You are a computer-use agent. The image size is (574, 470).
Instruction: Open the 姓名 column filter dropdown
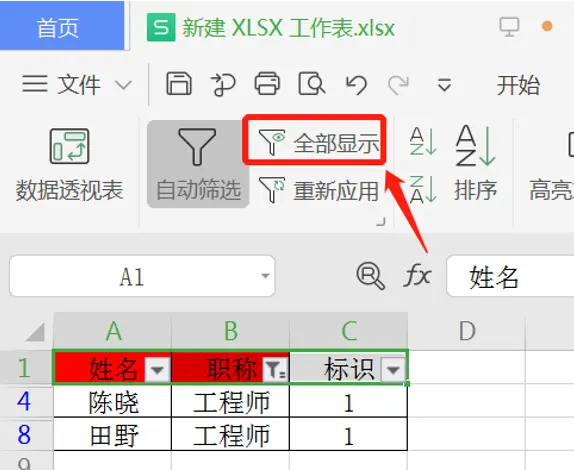click(157, 370)
